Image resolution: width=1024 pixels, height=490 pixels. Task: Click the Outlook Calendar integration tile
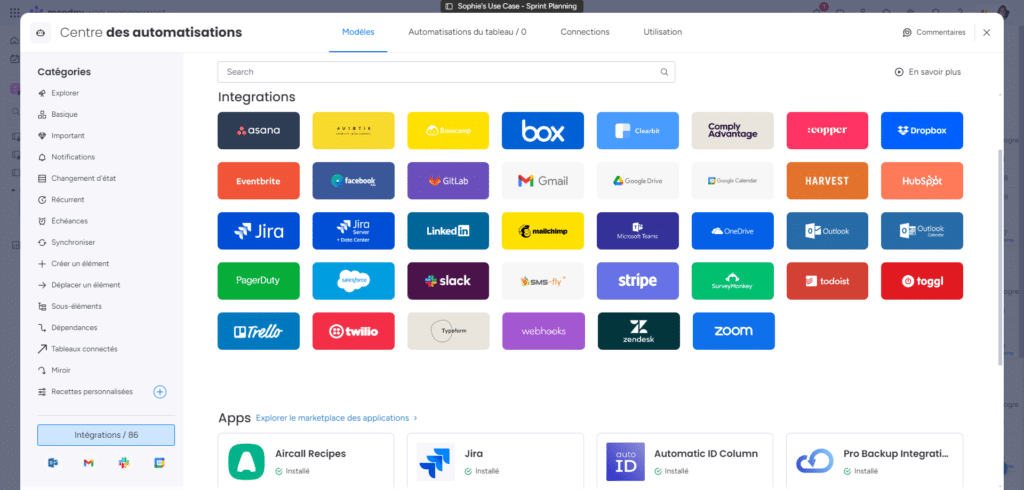pos(922,231)
